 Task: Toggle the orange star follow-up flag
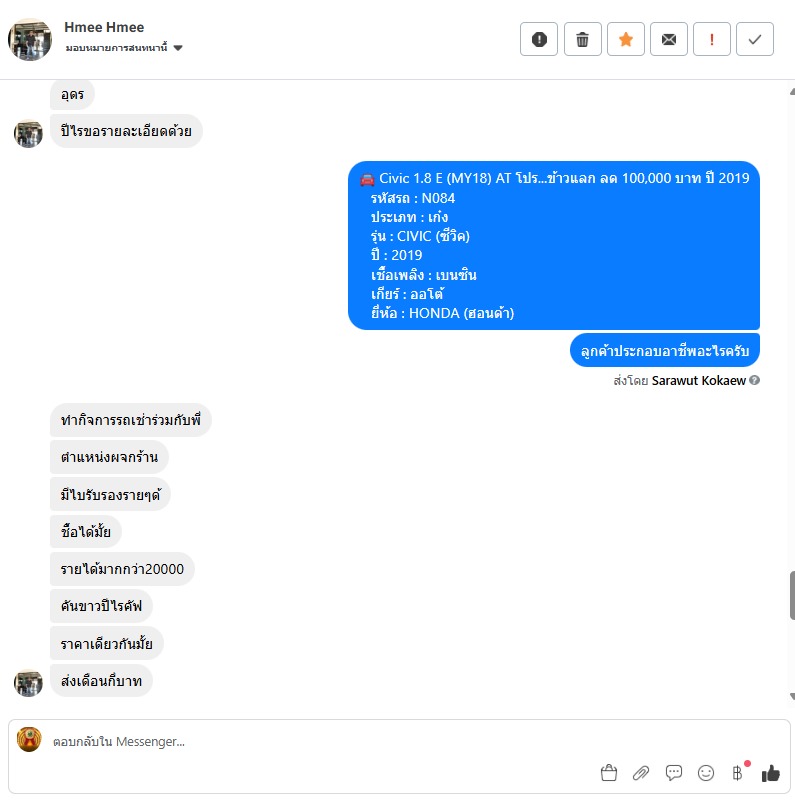pos(625,39)
